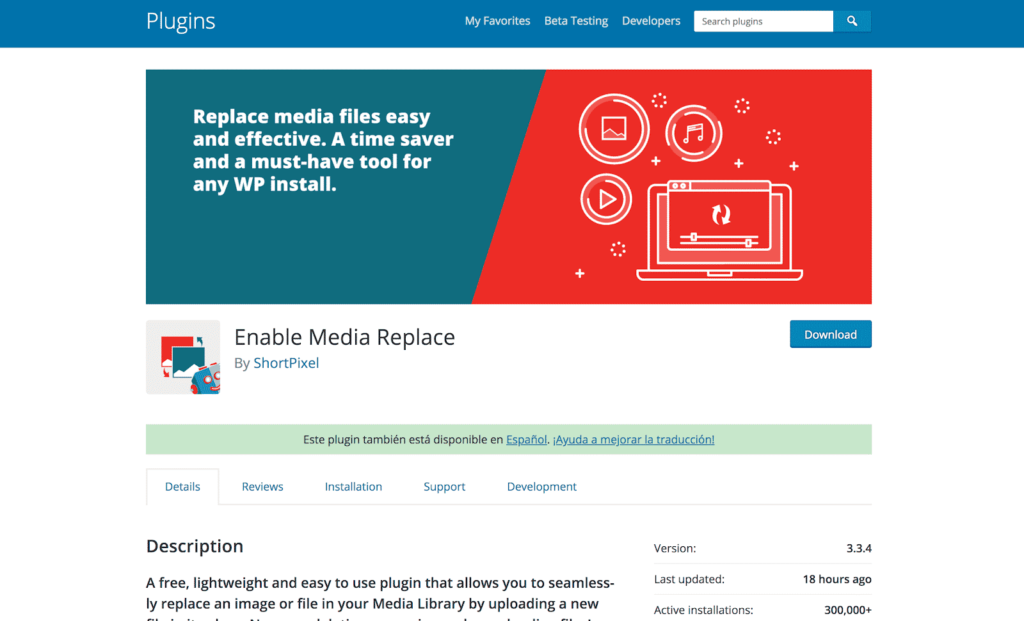Open the ShortPixel author profile
Viewport: 1024px width, 621px height.
[286, 363]
